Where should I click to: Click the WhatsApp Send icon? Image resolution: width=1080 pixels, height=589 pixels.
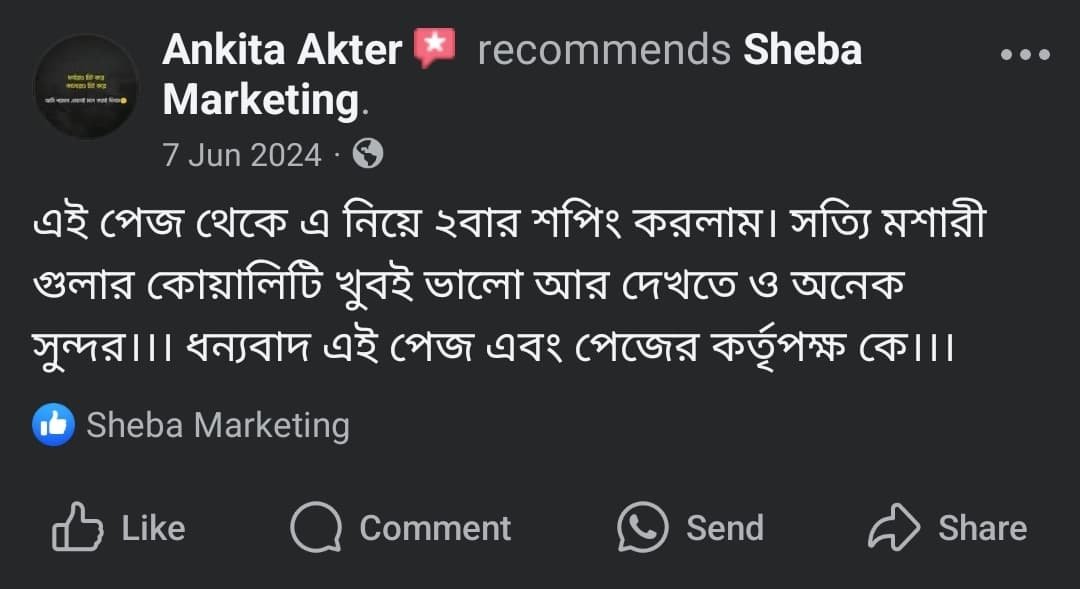[642, 527]
